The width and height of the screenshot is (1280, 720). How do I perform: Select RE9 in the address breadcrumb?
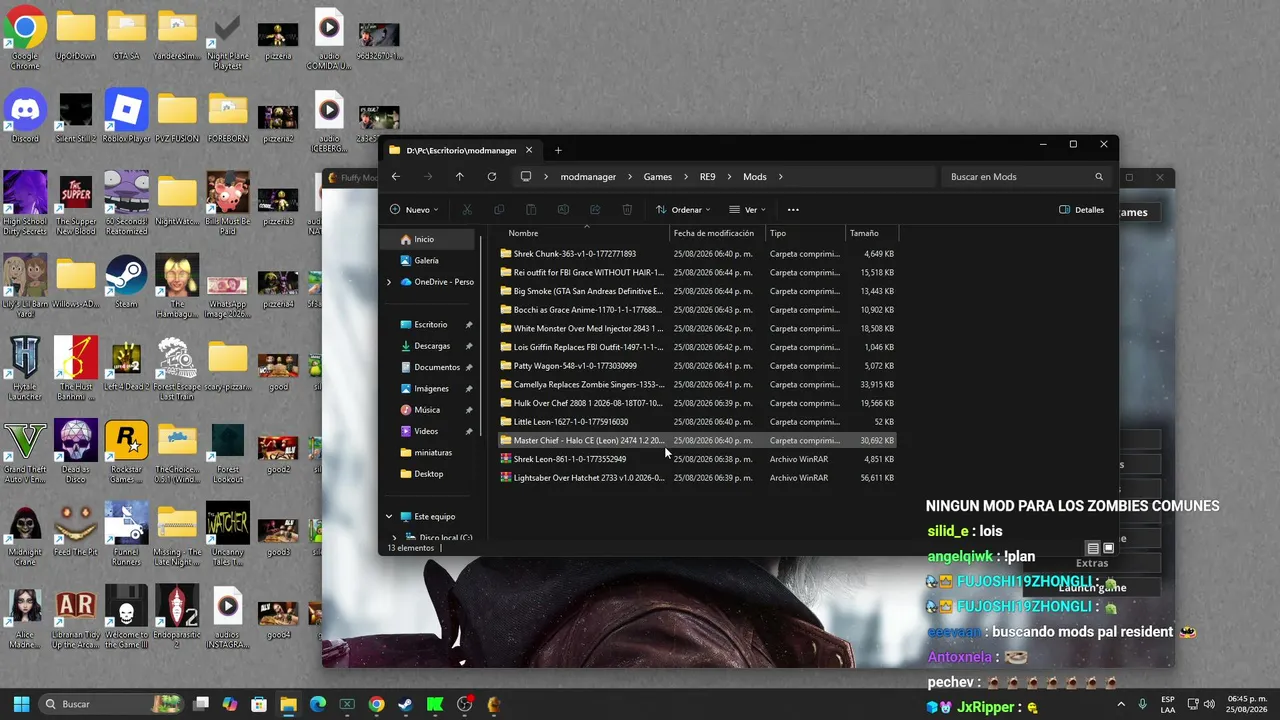tap(707, 177)
